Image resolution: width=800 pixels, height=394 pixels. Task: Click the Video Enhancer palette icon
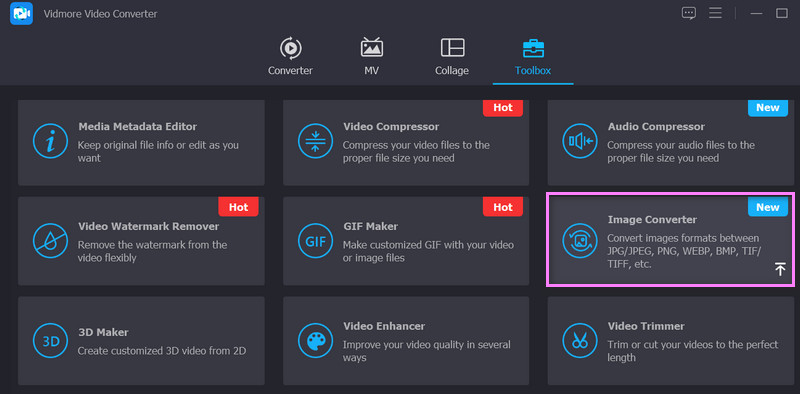(x=315, y=340)
